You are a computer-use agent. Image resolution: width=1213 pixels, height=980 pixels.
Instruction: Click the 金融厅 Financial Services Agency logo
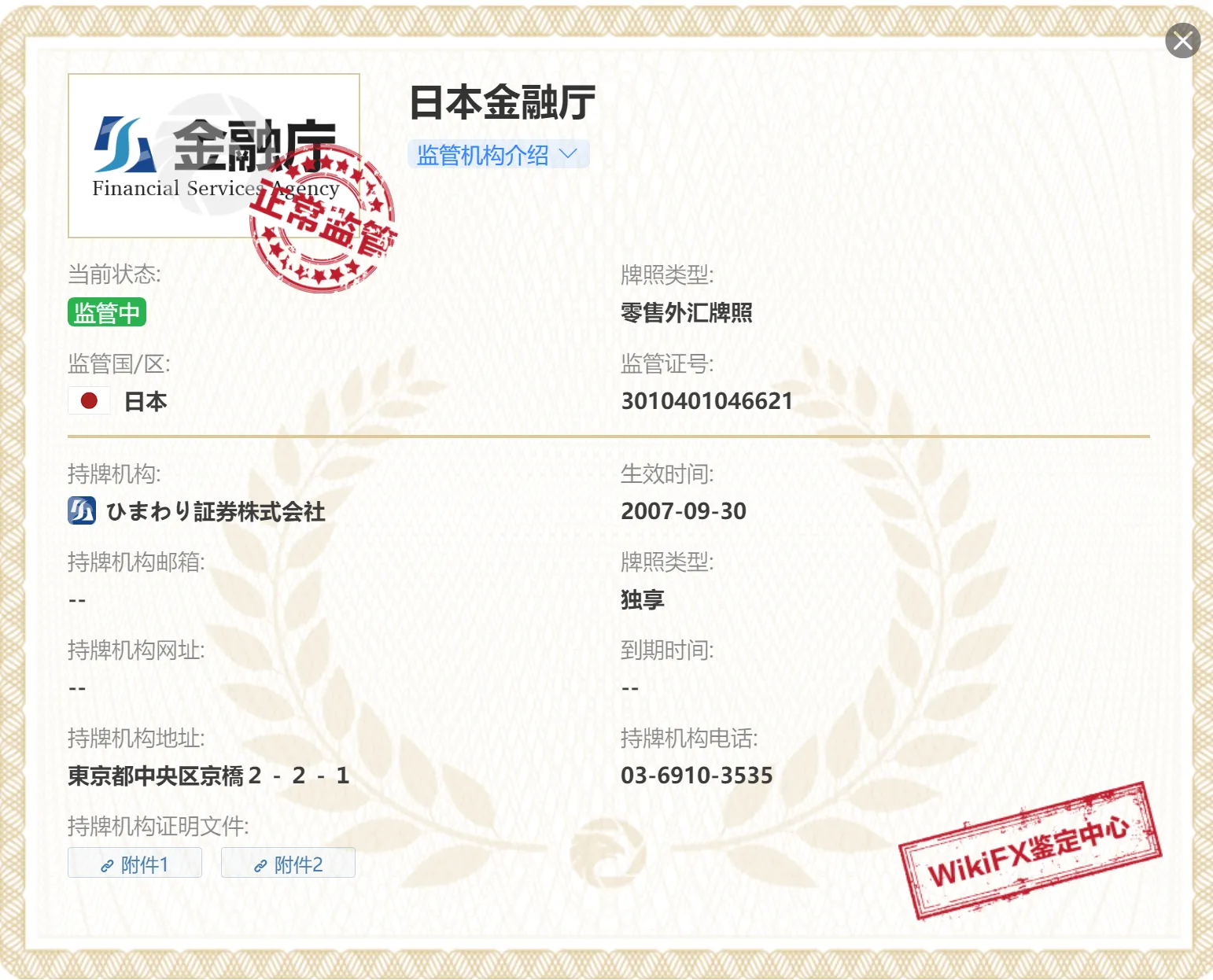[x=214, y=156]
